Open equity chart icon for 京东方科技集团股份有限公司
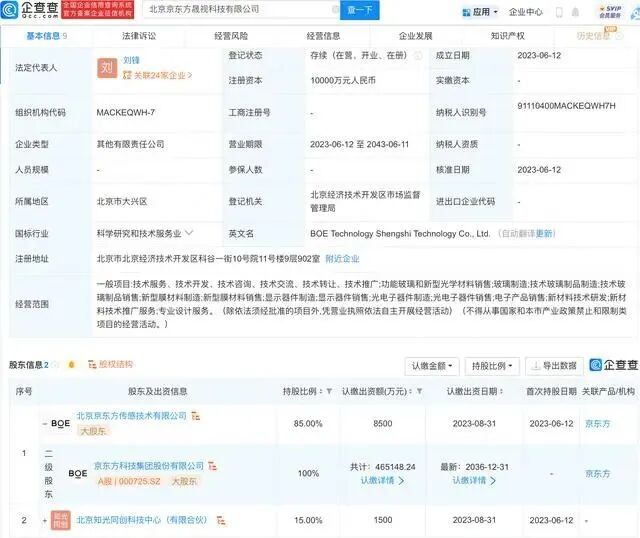 [213, 466]
